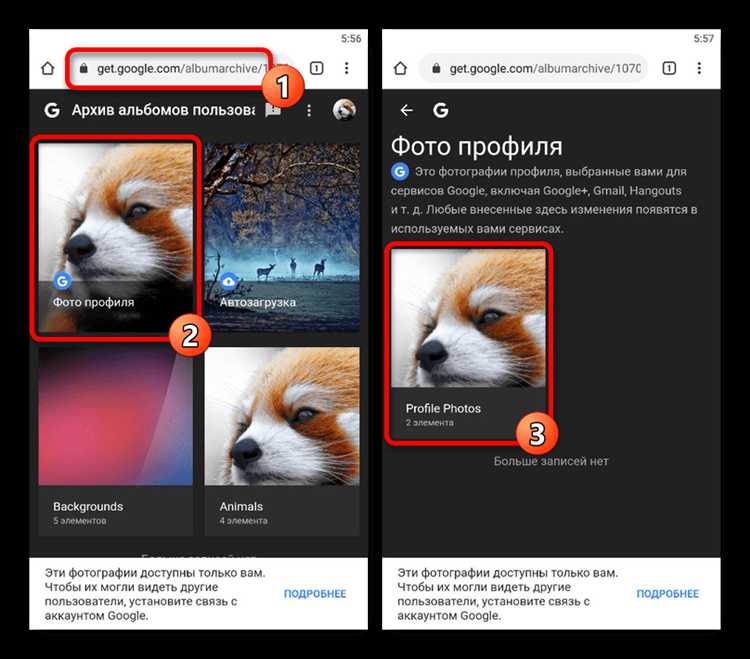This screenshot has width=750, height=659.
Task: Click the lock icon in right address bar
Action: coord(436,68)
